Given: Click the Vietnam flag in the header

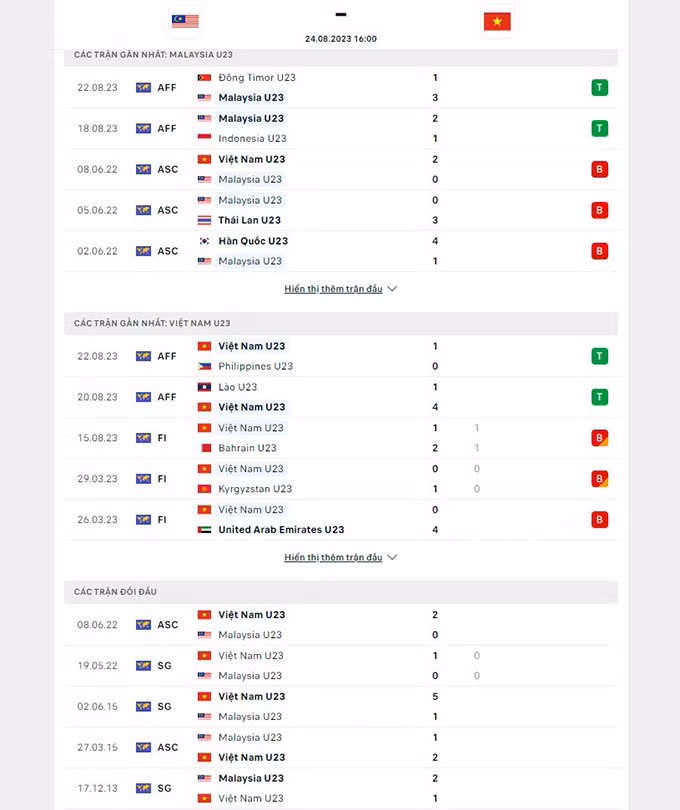Looking at the screenshot, I should coord(497,21).
